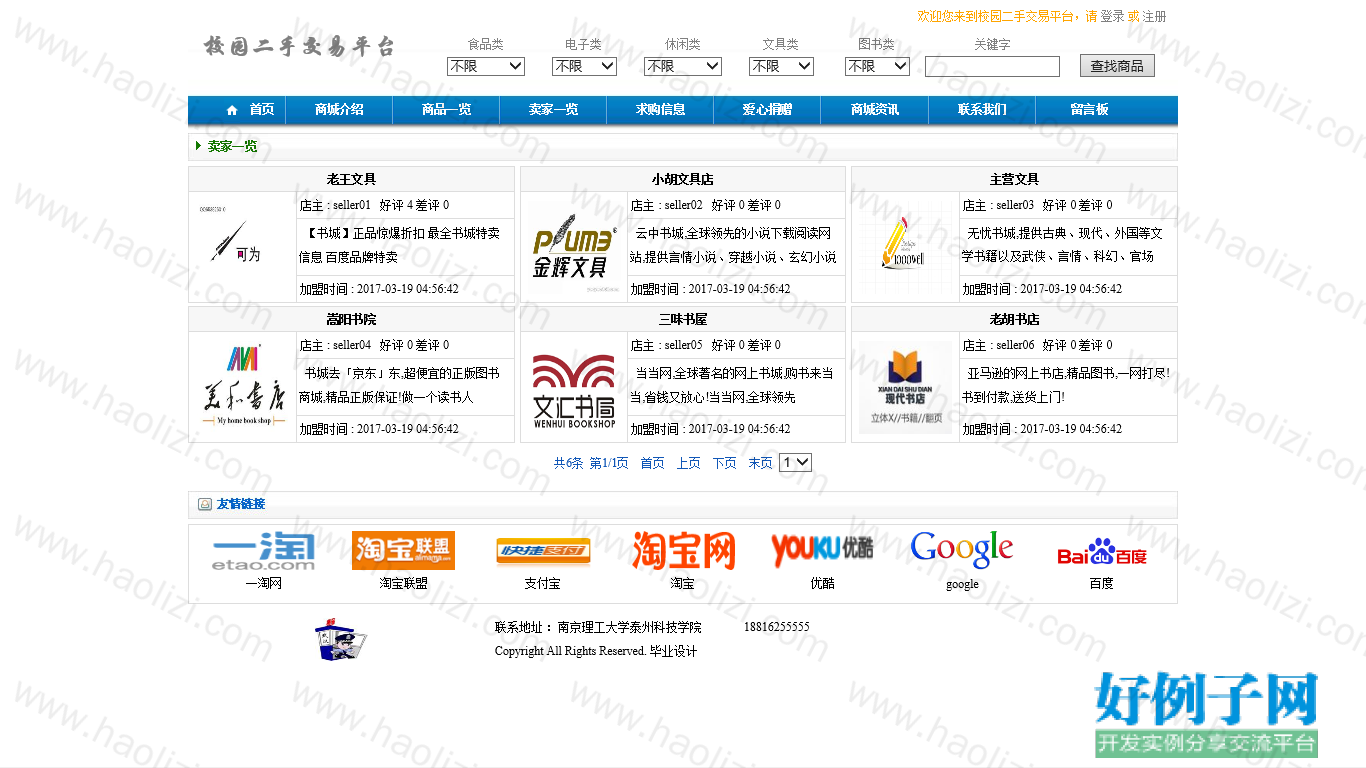Screen dimensions: 1366x768
Task: Click the 末页 pagination link
Action: [x=760, y=463]
